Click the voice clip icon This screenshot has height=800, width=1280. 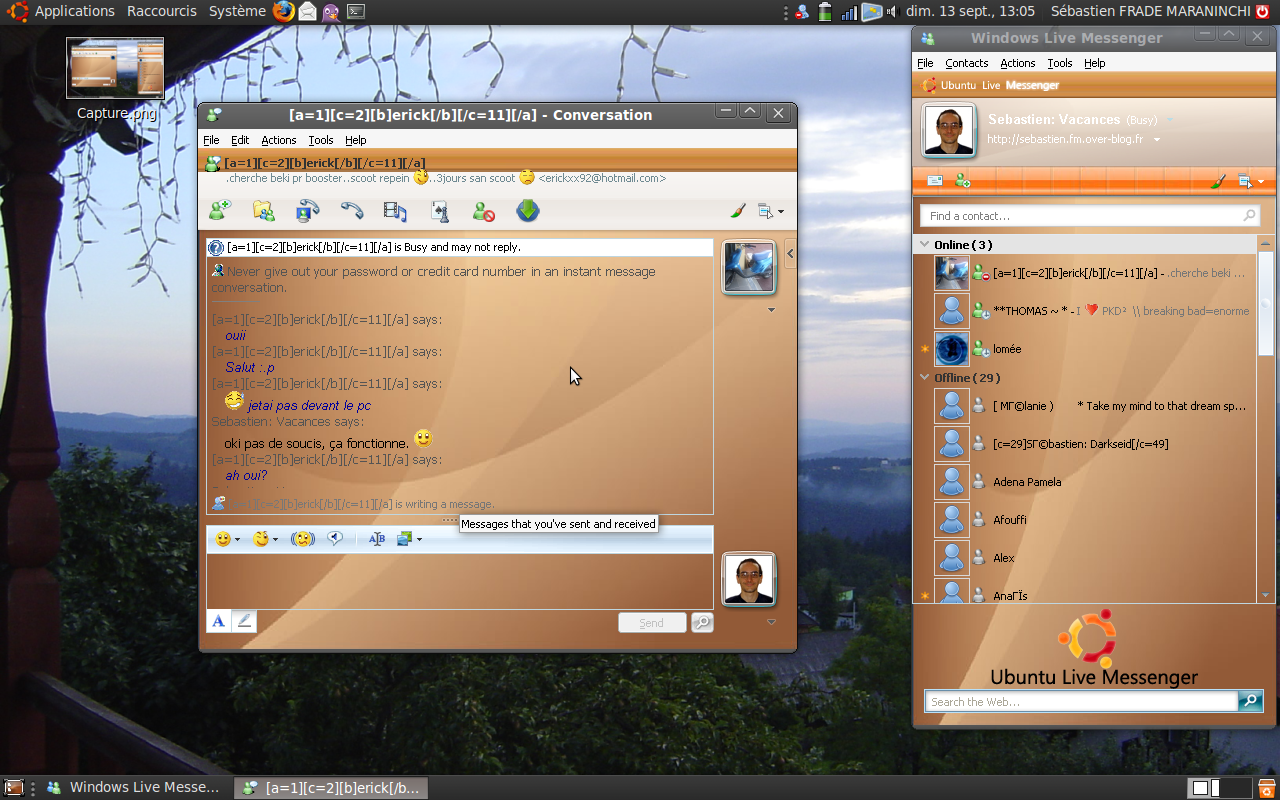(x=336, y=539)
